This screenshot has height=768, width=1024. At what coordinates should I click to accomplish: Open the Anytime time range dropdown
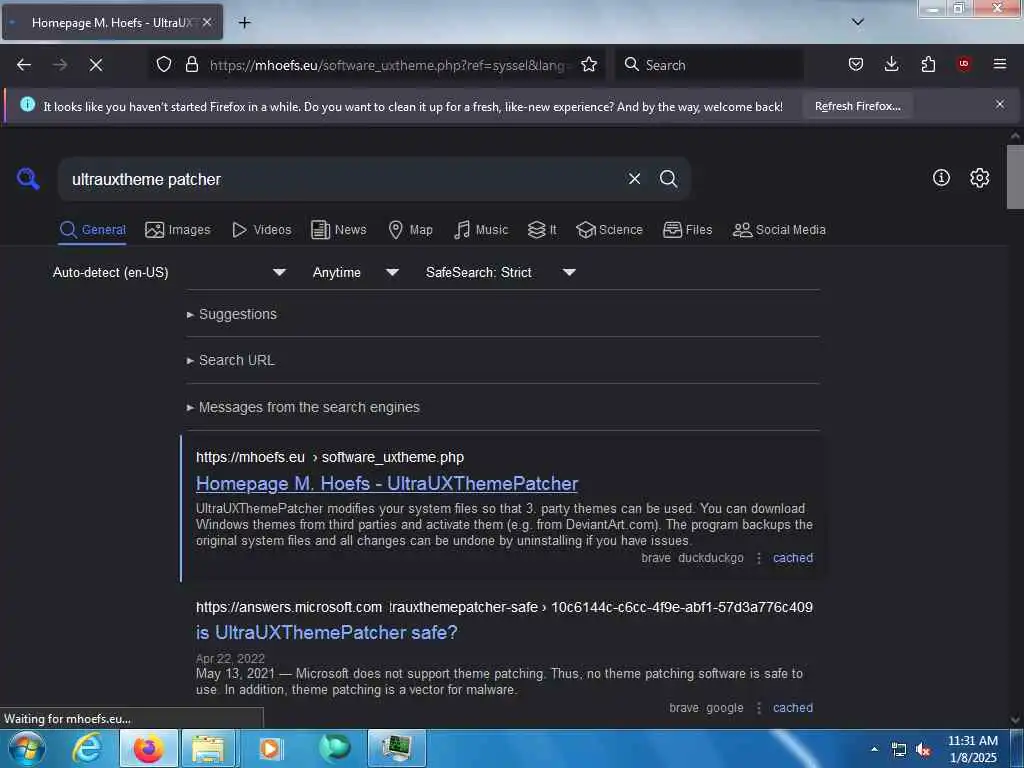point(355,272)
